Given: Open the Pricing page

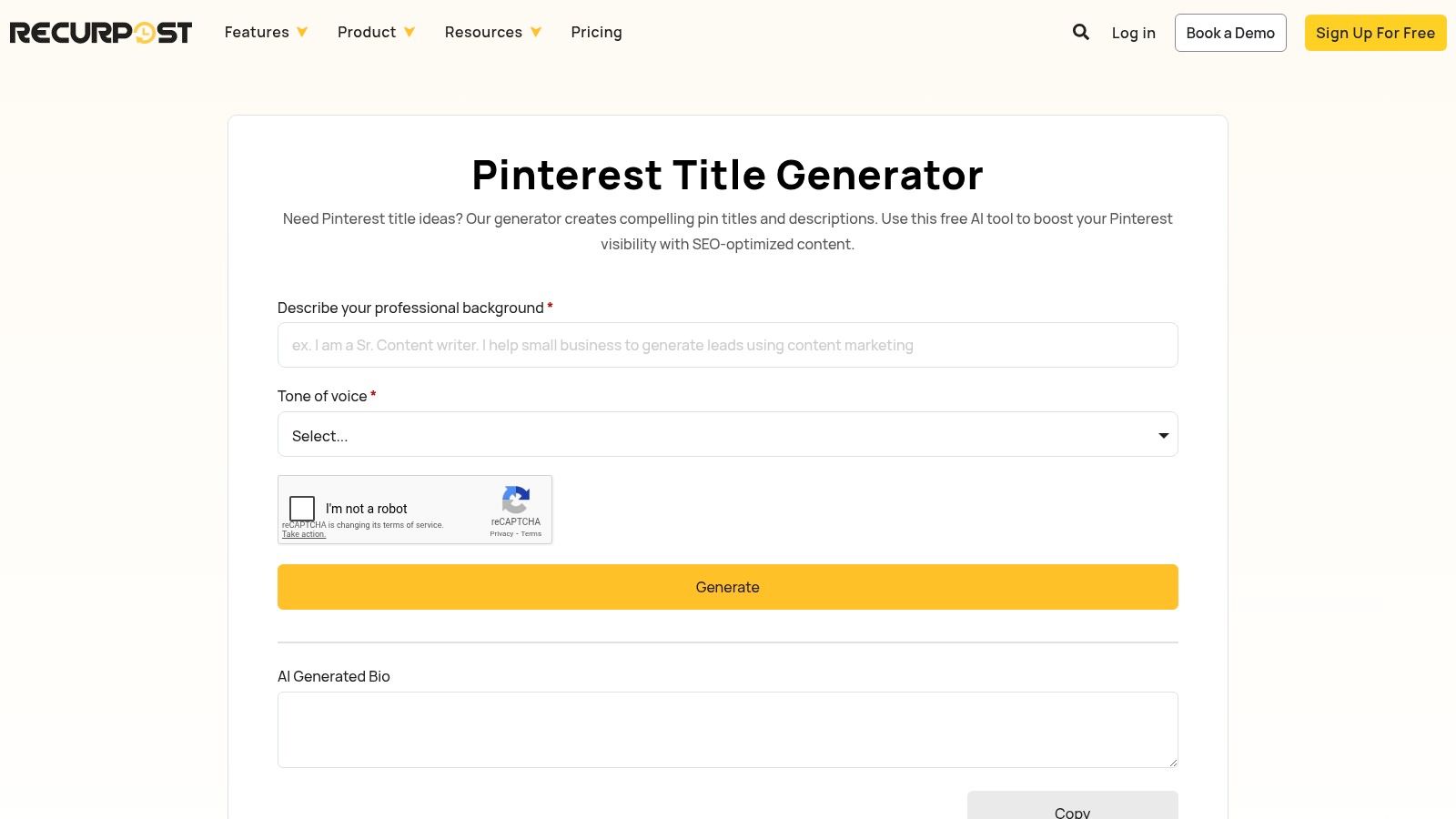Looking at the screenshot, I should tap(596, 32).
